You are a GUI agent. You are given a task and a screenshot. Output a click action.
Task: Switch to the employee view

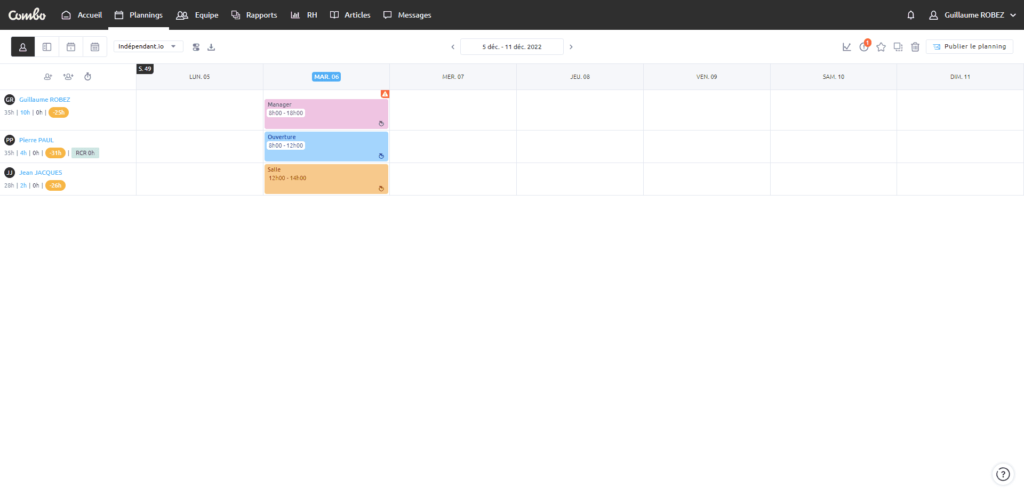click(x=23, y=47)
